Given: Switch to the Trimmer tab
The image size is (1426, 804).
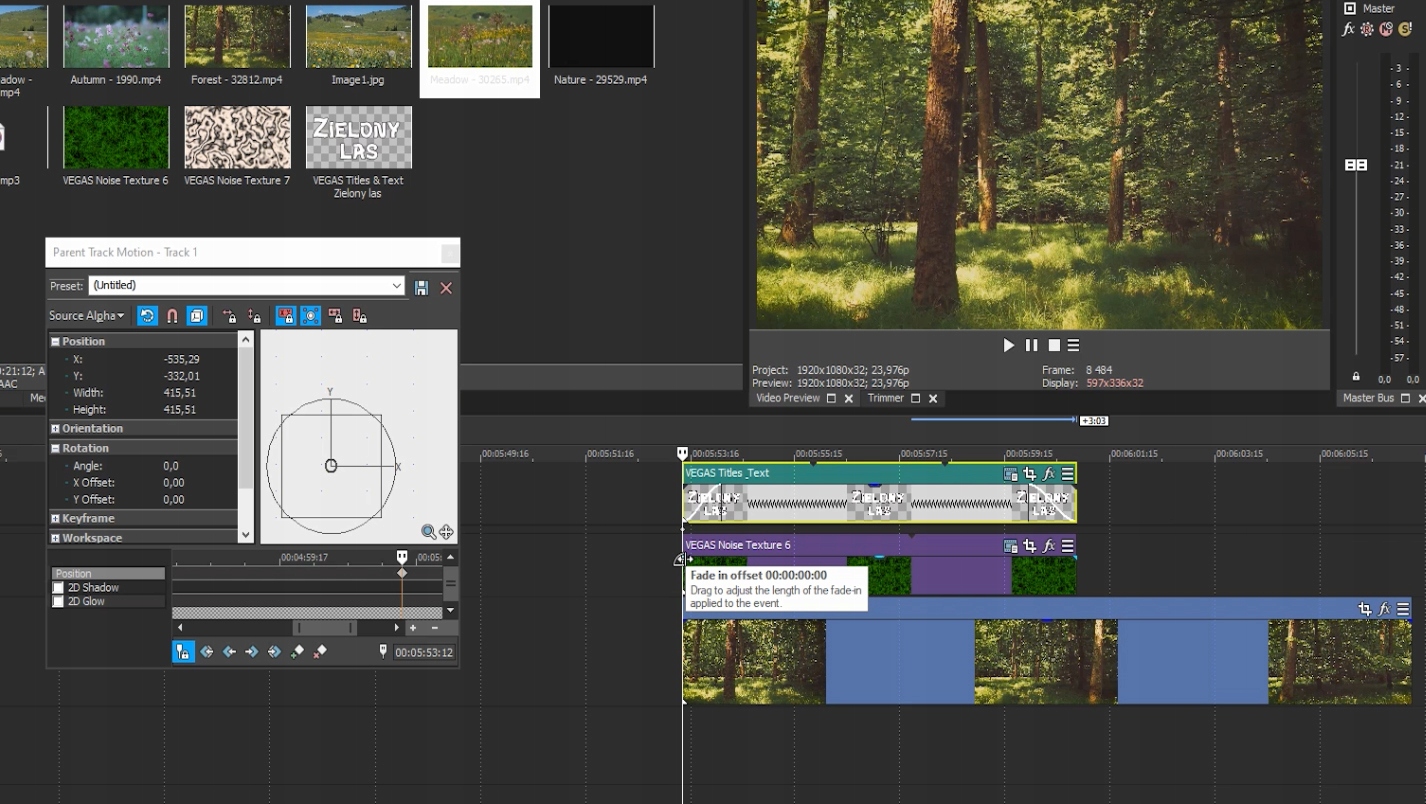Looking at the screenshot, I should [x=885, y=398].
